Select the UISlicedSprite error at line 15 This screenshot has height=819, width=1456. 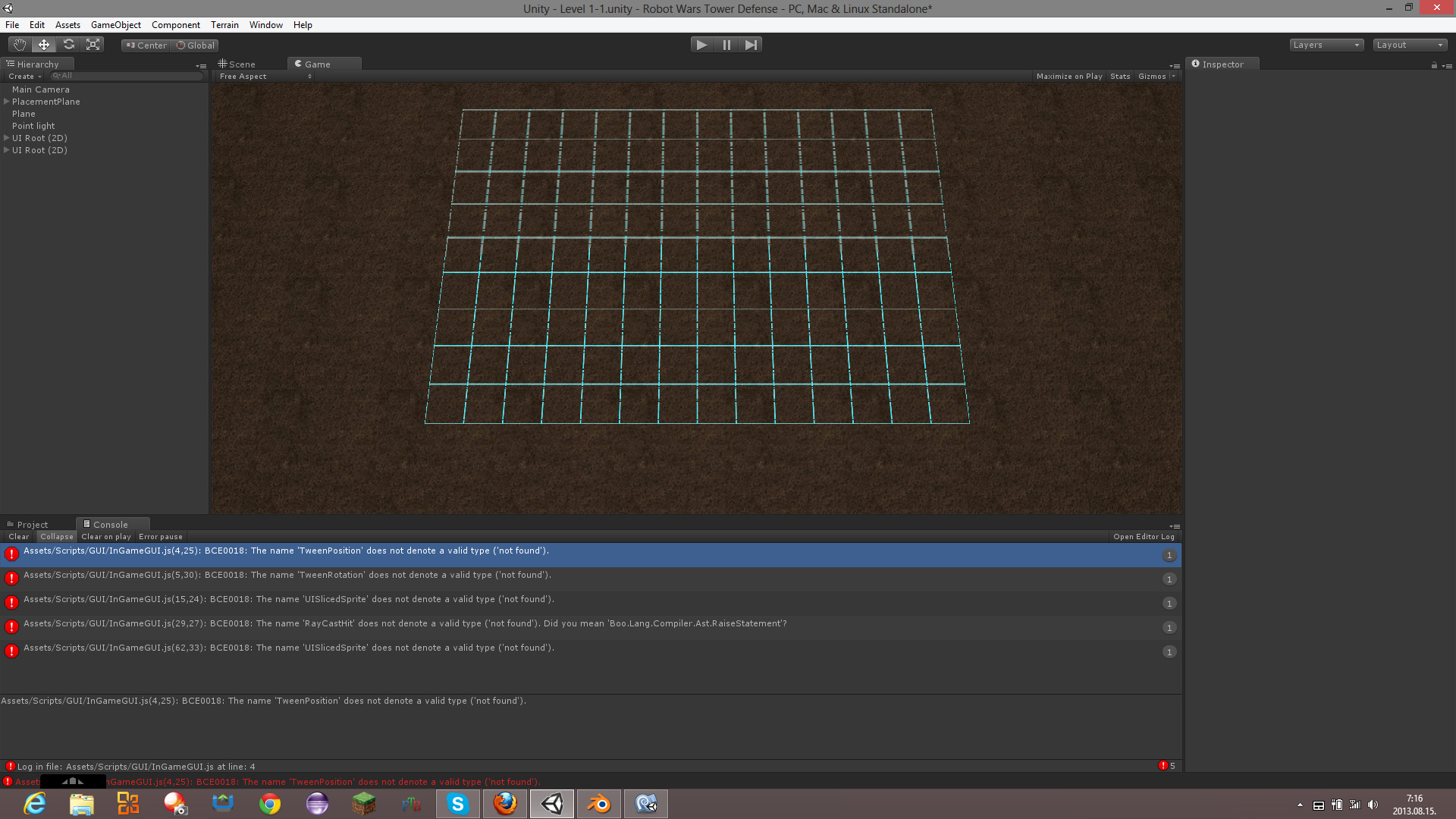tap(591, 604)
